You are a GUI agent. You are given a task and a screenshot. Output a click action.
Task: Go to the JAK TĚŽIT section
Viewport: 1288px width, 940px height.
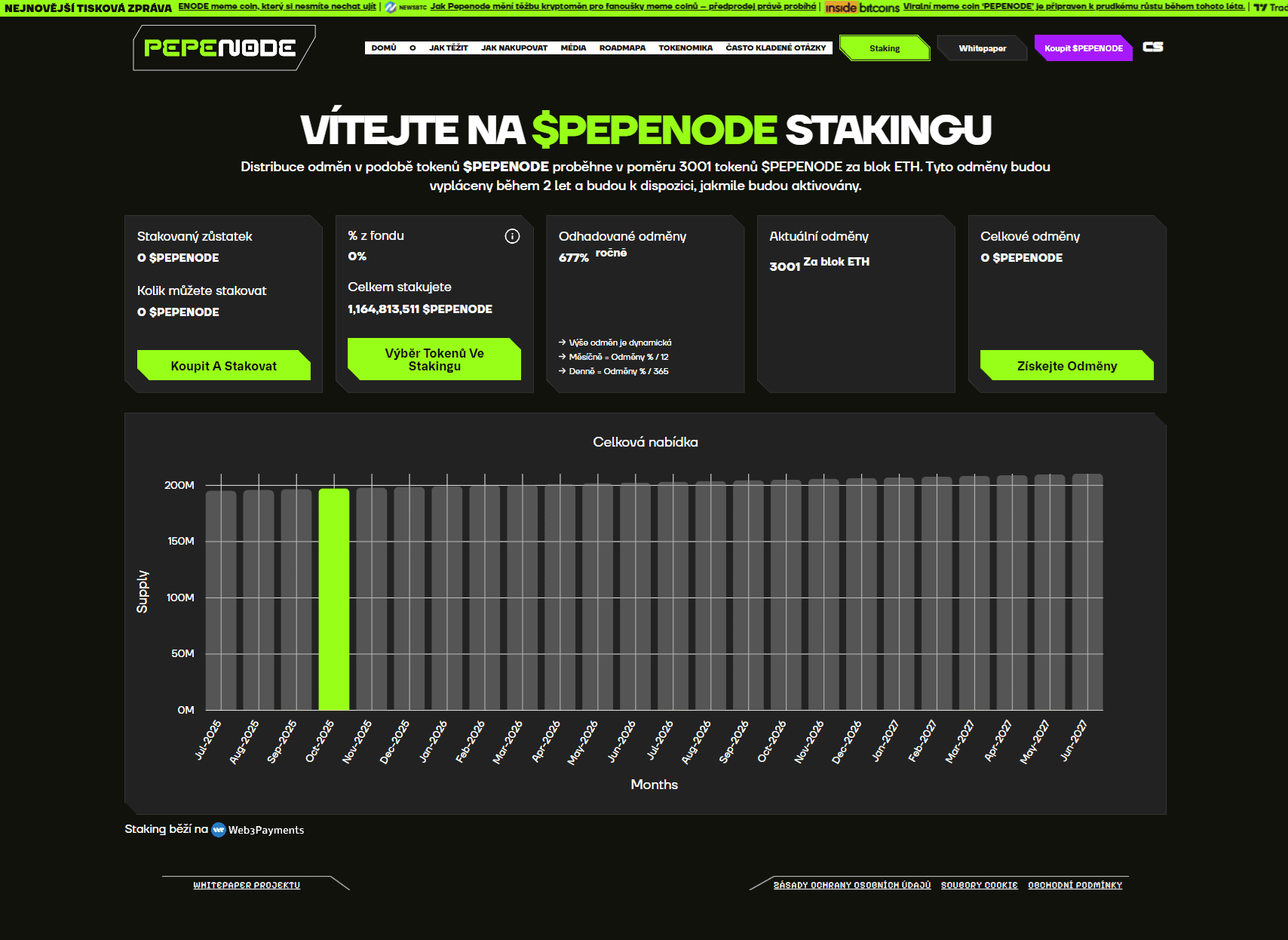[x=448, y=48]
